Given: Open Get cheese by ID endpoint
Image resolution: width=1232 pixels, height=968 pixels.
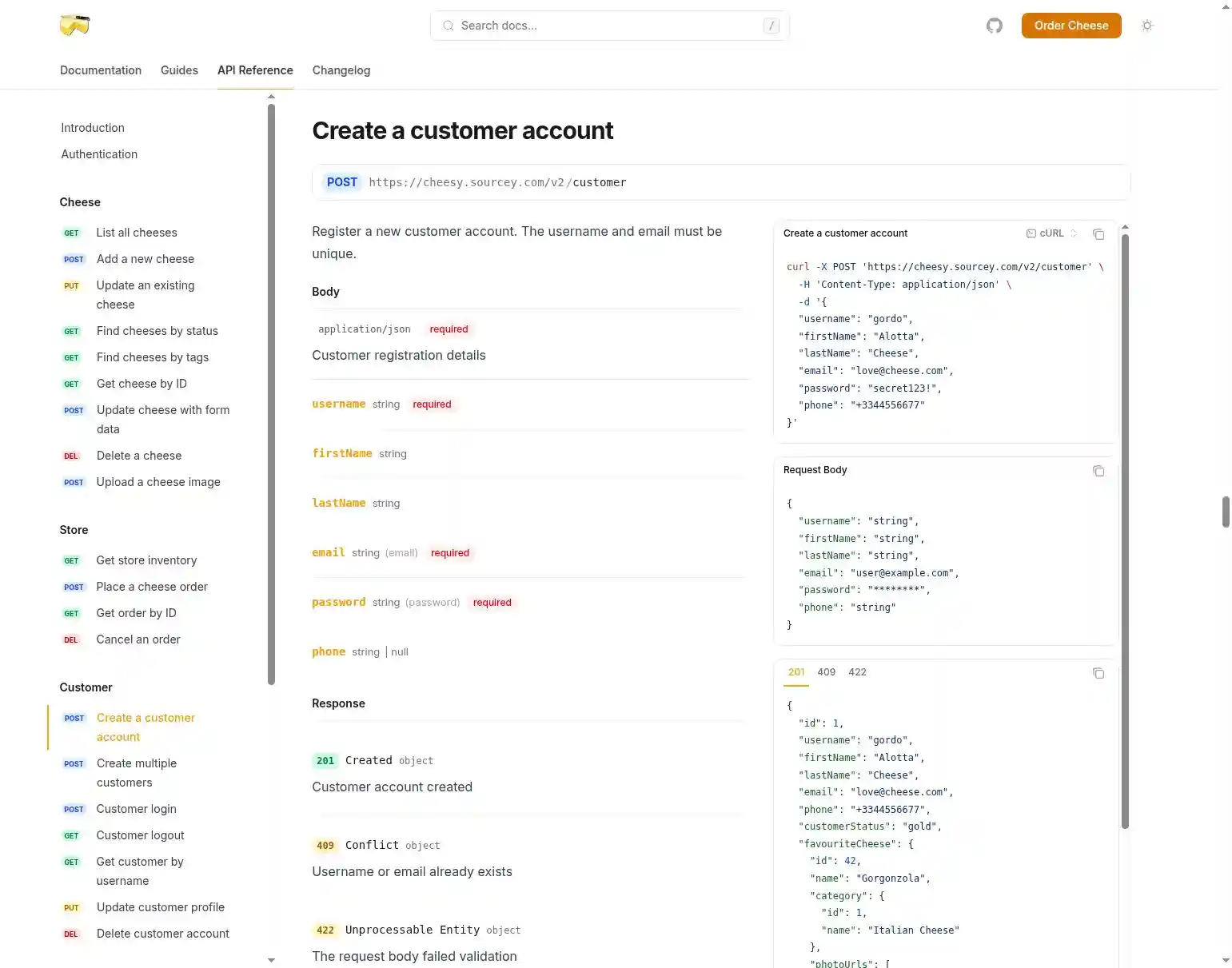Looking at the screenshot, I should click(142, 384).
